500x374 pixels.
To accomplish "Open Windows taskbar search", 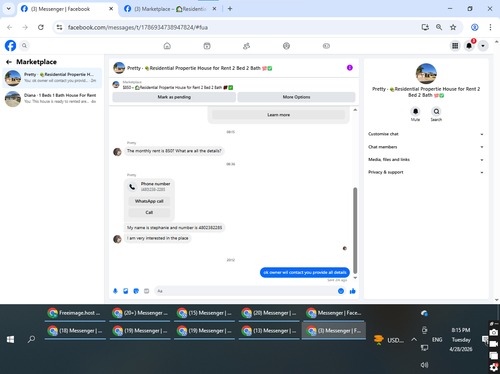I will click(31, 339).
